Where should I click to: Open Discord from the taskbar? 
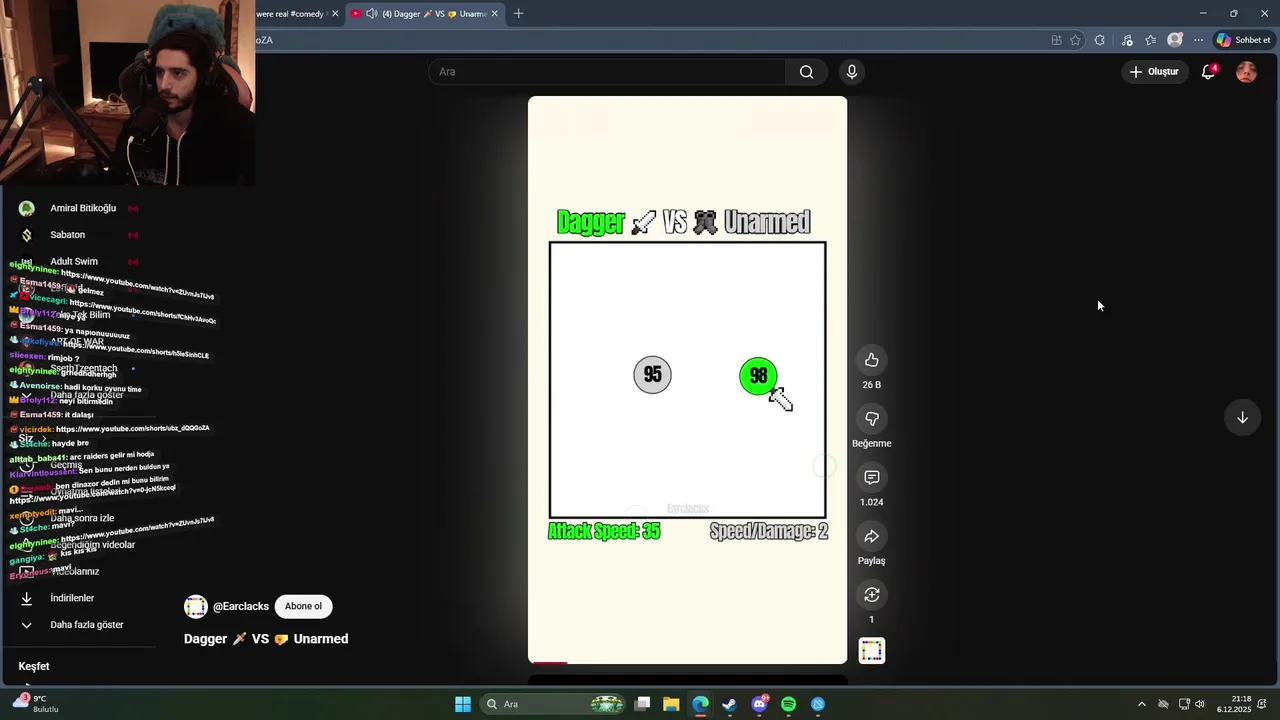759,704
